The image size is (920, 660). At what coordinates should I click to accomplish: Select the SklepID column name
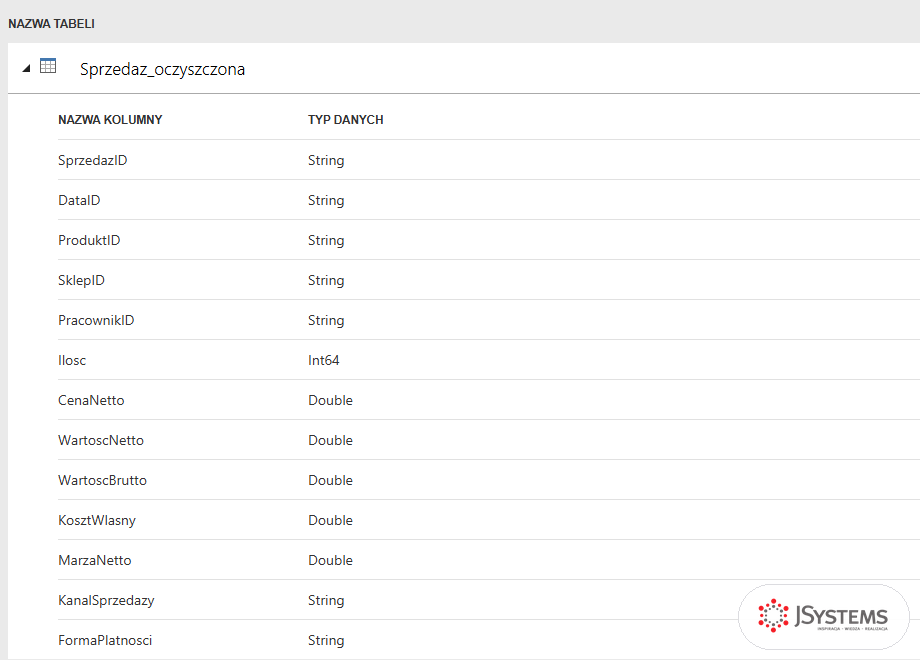pyautogui.click(x=82, y=280)
